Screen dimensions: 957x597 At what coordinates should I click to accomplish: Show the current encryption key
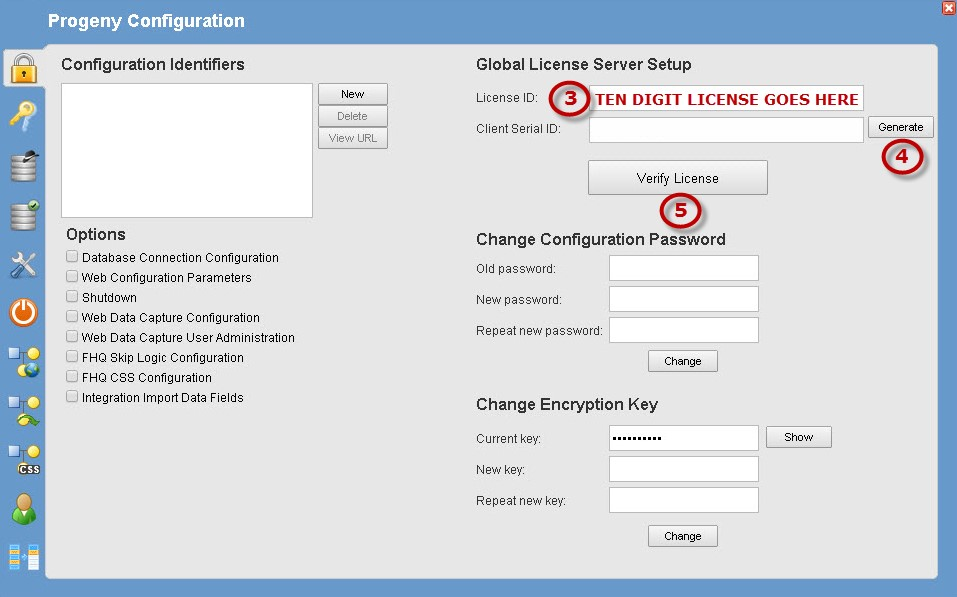click(x=798, y=437)
